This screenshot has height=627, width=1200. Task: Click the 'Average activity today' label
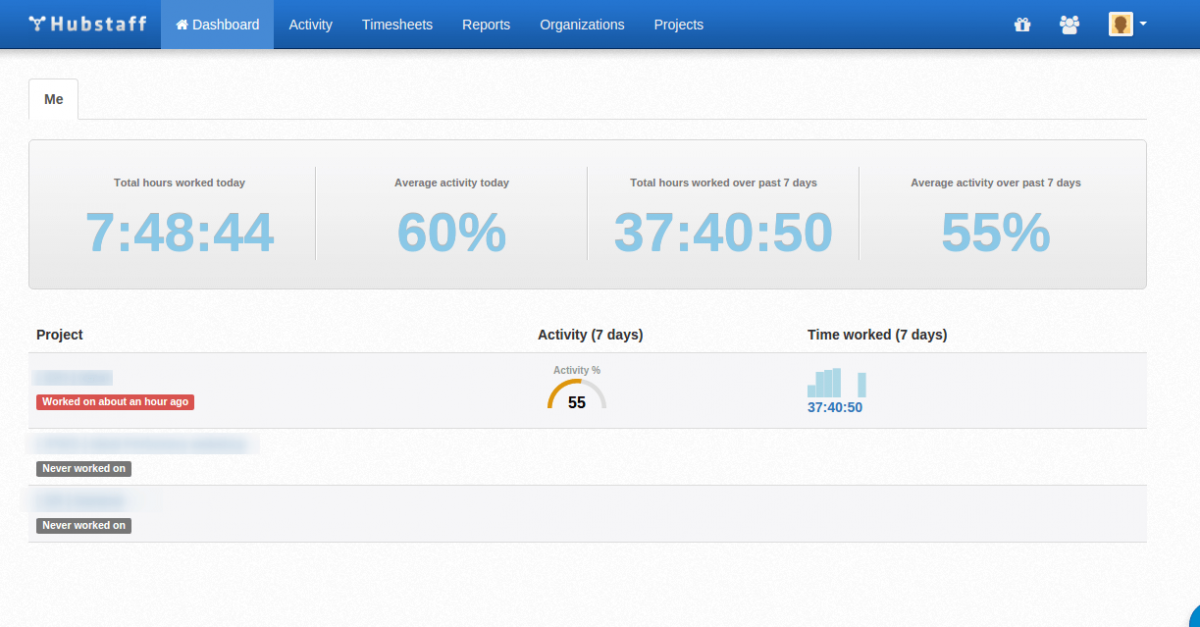point(452,183)
